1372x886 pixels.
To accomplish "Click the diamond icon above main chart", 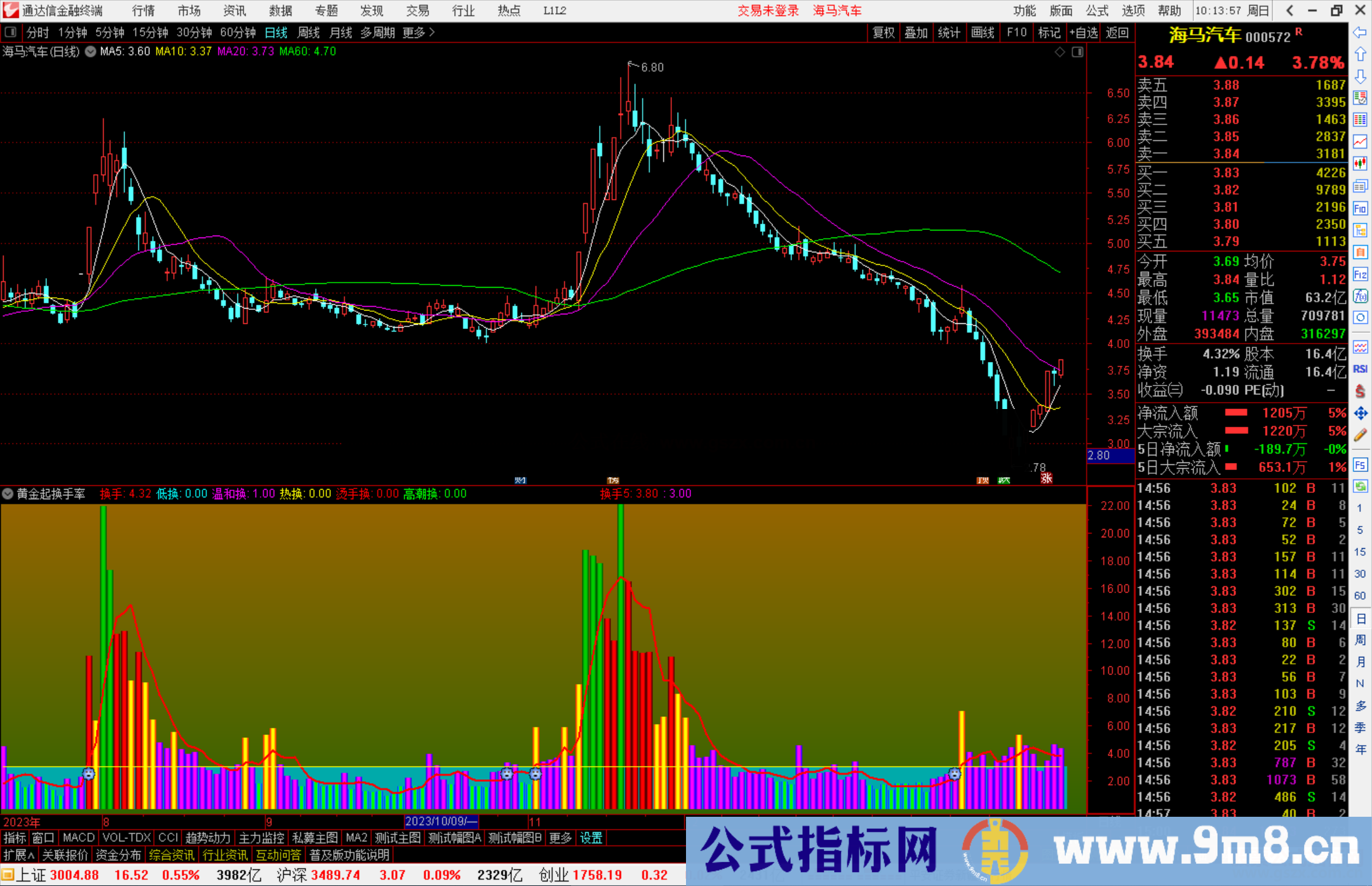I will coord(1059,52).
